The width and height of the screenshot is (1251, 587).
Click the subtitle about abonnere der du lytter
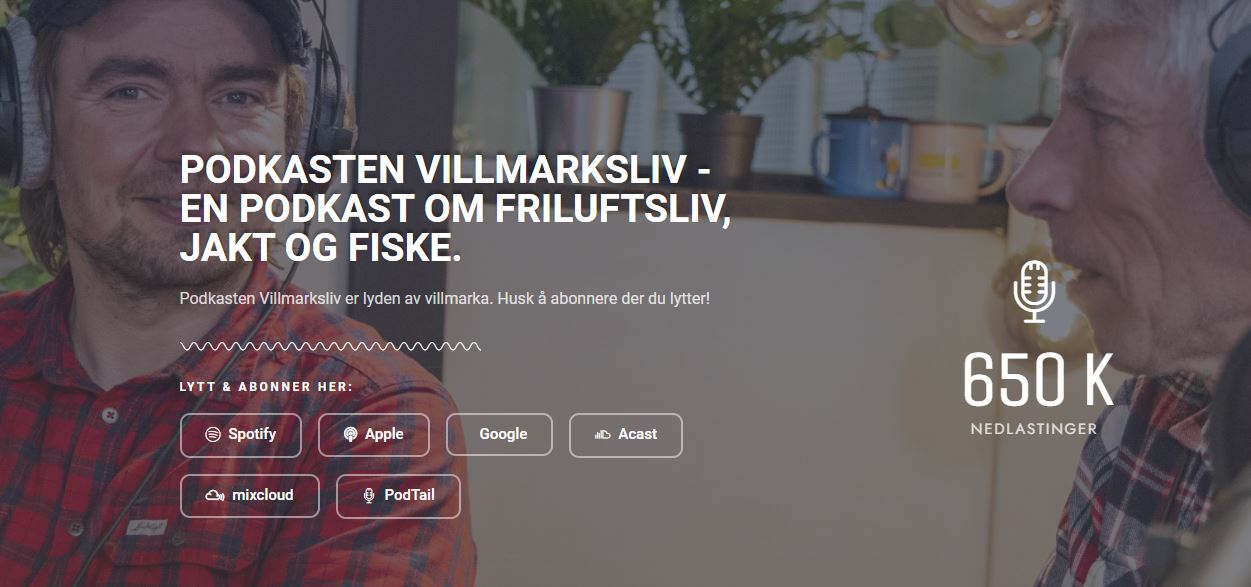pos(445,299)
